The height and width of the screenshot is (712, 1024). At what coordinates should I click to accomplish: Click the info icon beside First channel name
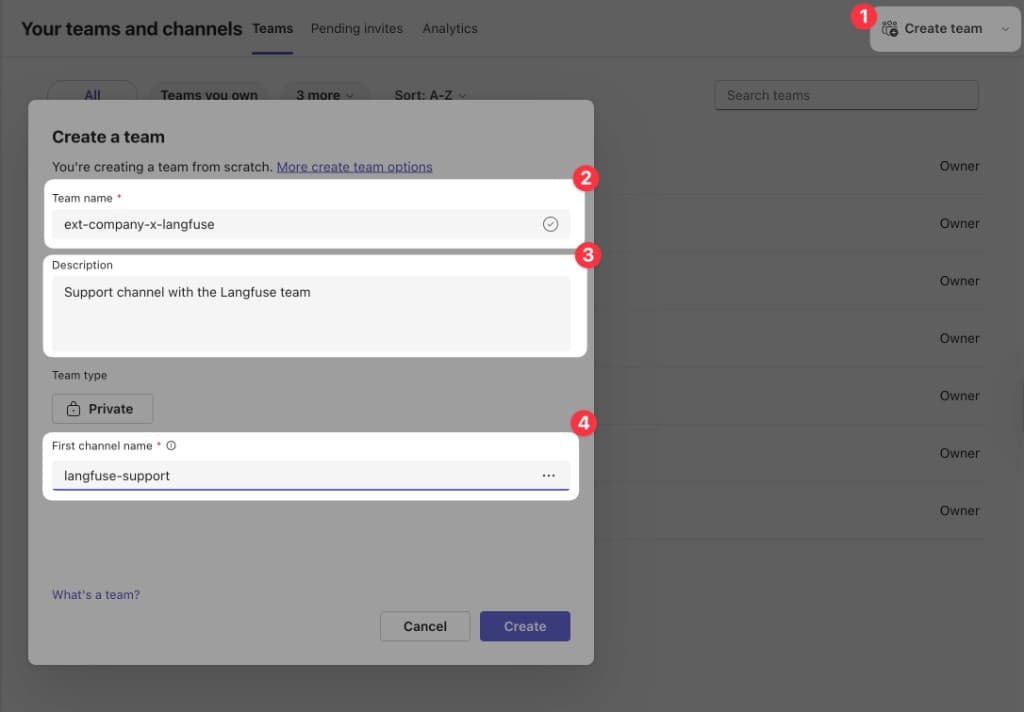tap(171, 446)
